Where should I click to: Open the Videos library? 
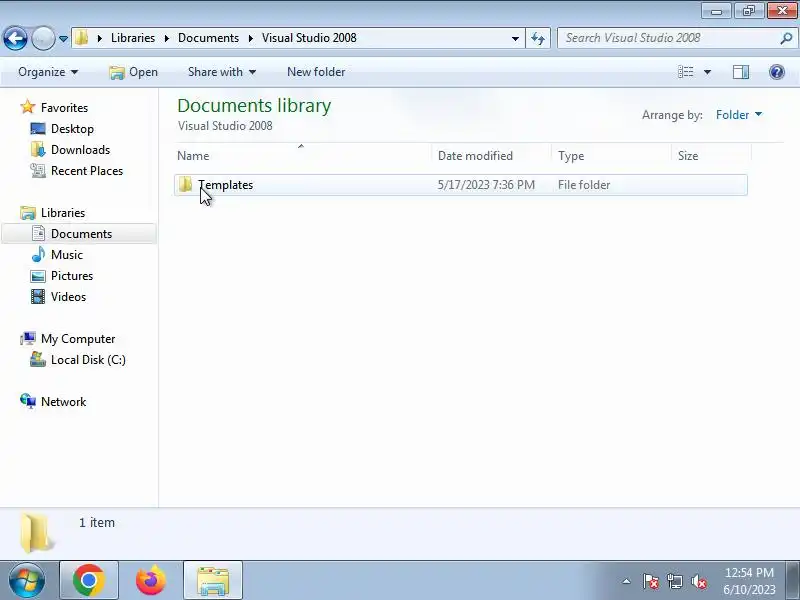(x=68, y=296)
